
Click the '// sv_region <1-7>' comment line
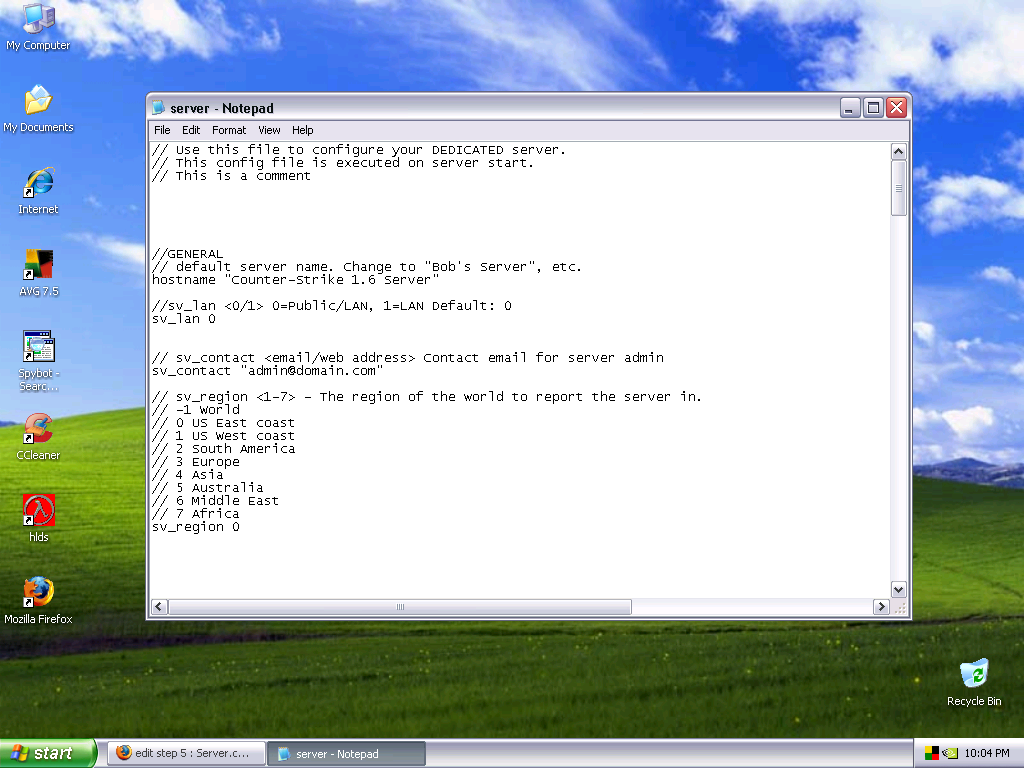pyautogui.click(x=426, y=396)
